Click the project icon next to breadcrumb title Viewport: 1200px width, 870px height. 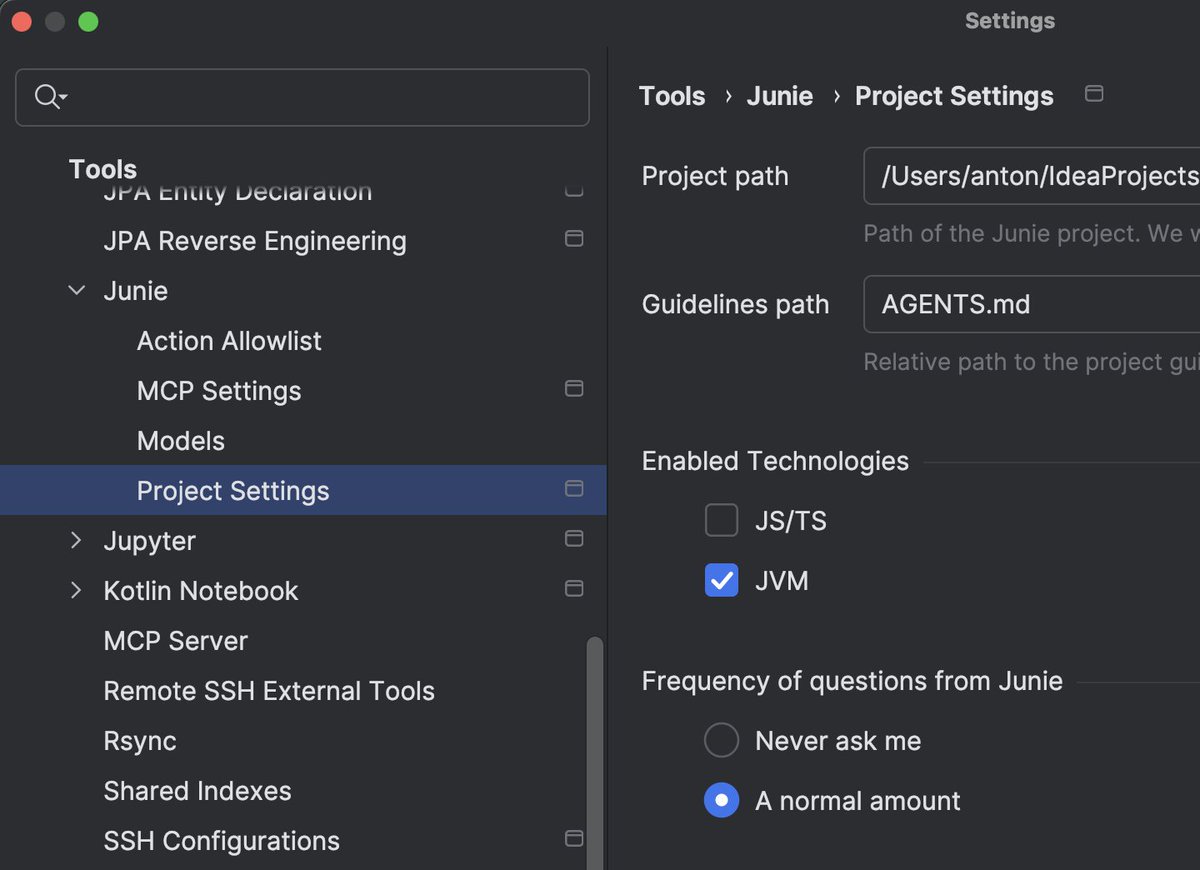(1094, 94)
